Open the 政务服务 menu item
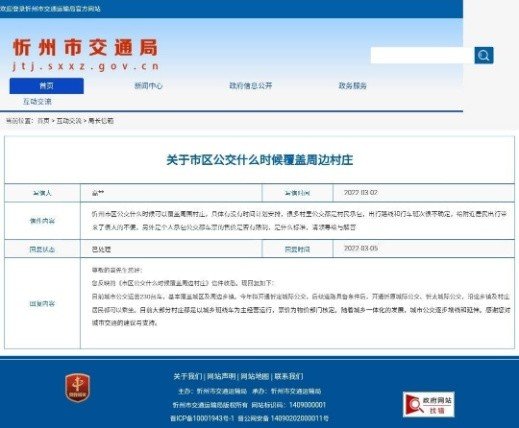 pos(353,86)
